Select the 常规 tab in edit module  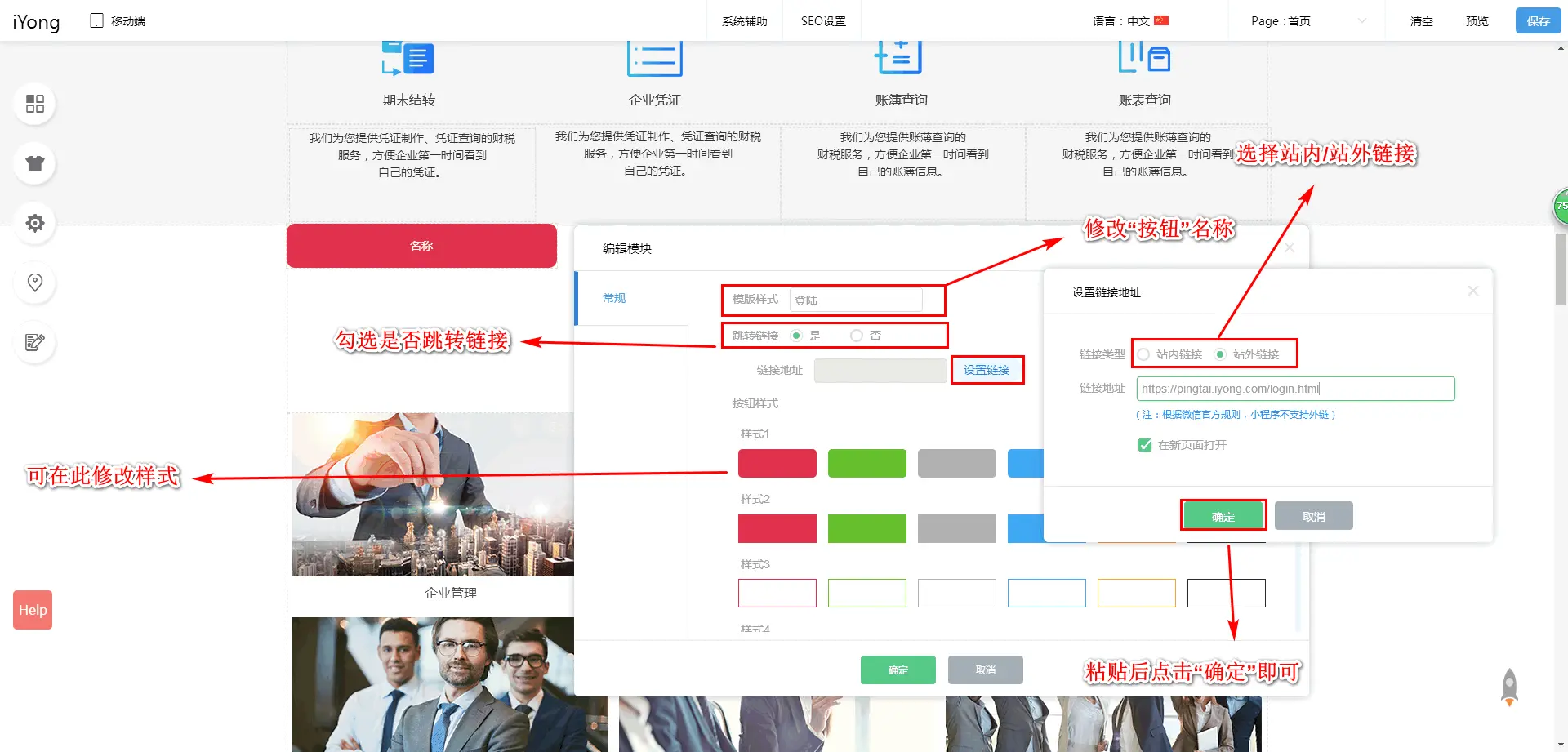tap(614, 298)
